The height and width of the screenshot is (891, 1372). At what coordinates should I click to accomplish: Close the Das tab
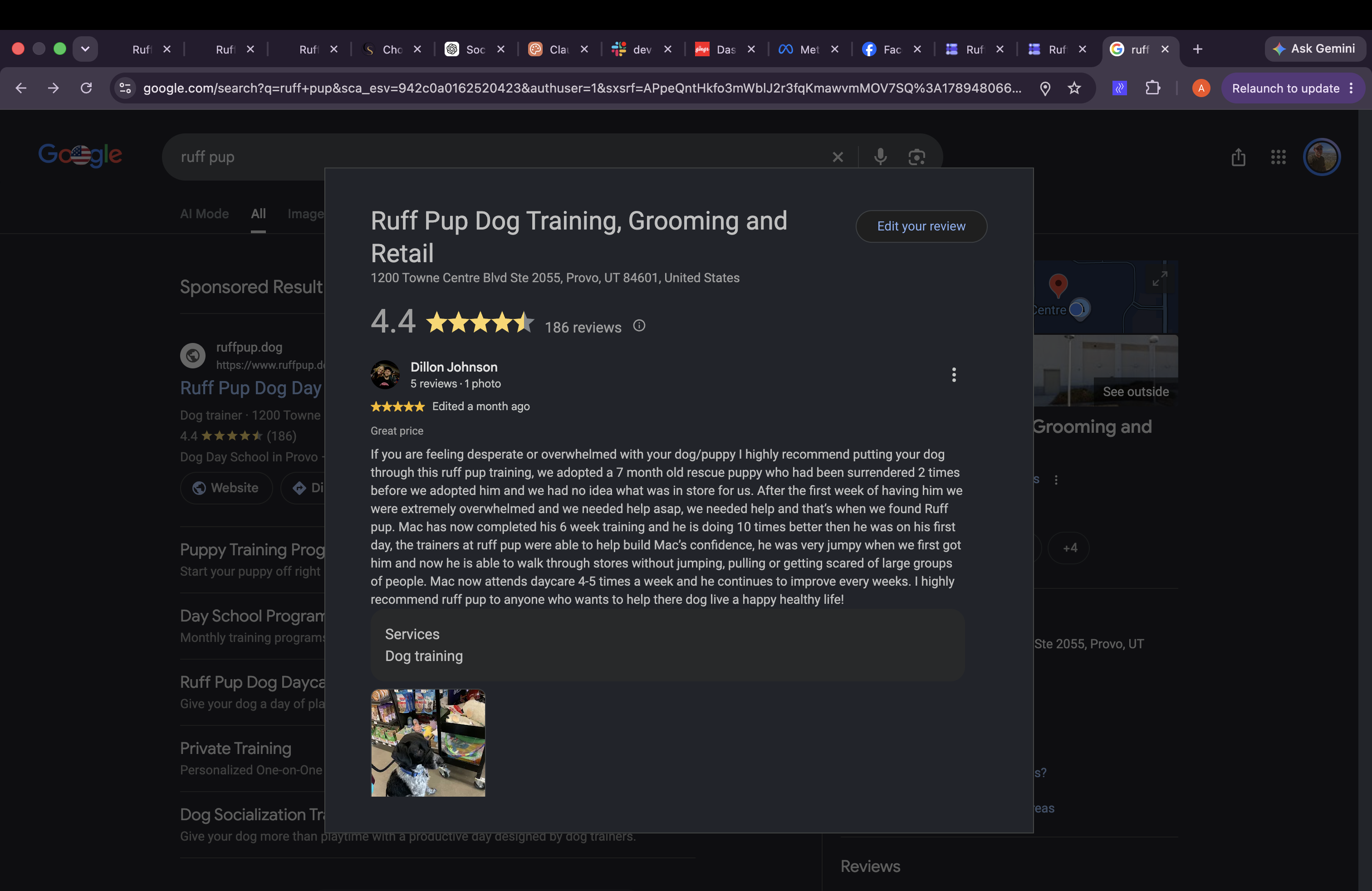[x=751, y=49]
